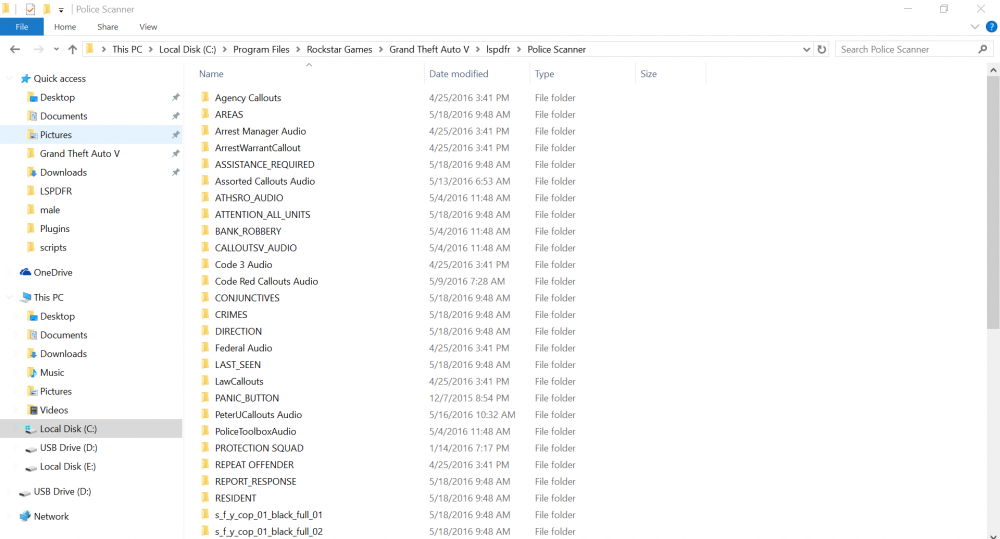Click the search magnifier icon
Image resolution: width=1000 pixels, height=539 pixels.
983,49
